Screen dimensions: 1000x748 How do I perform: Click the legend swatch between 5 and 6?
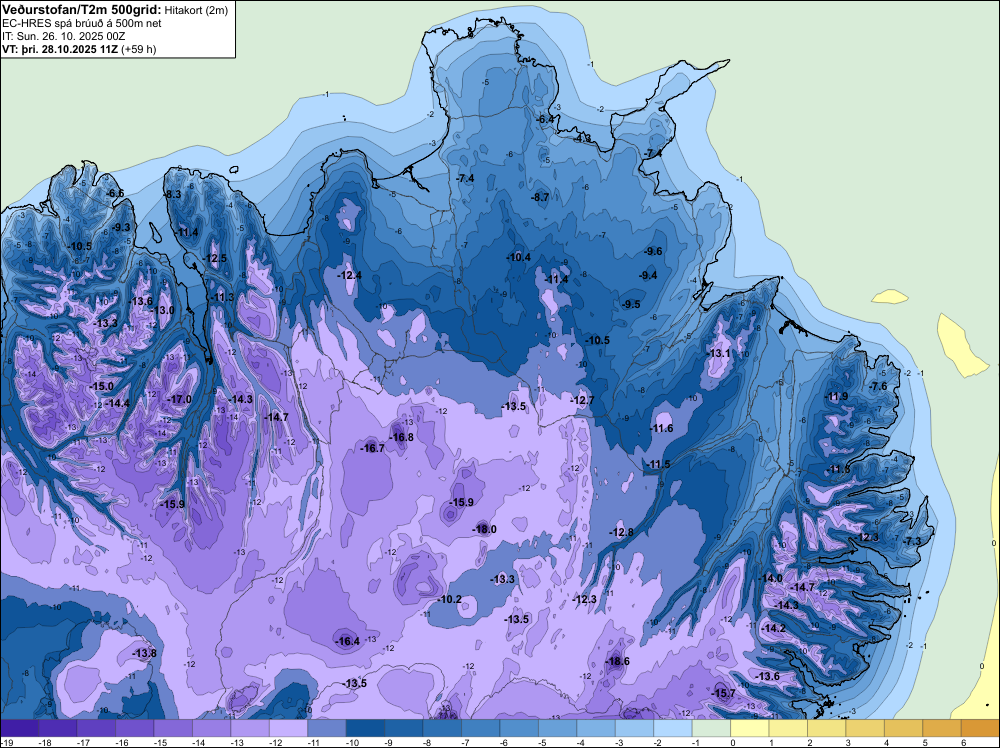click(x=942, y=728)
